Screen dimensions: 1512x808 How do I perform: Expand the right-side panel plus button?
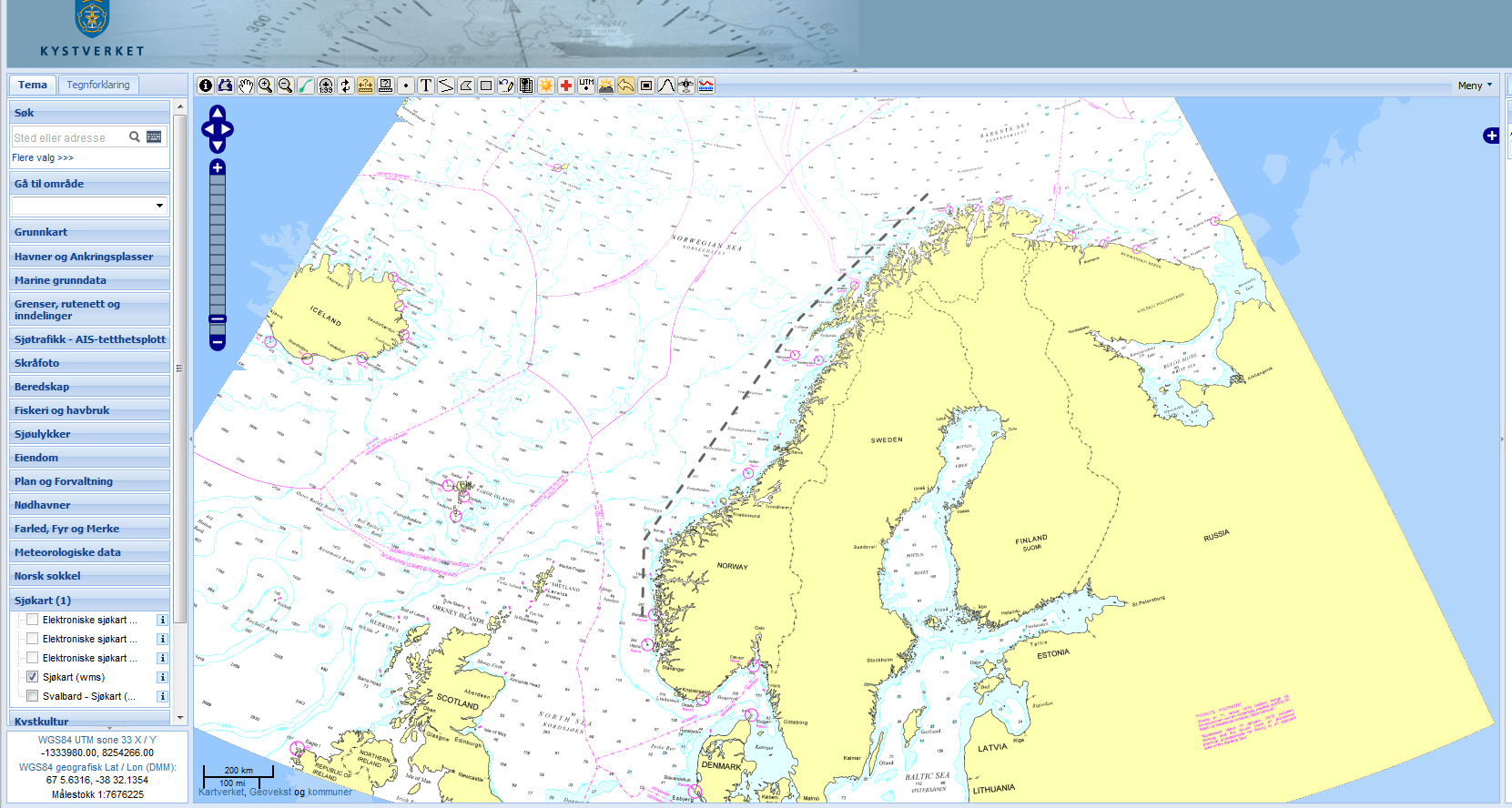point(1491,136)
